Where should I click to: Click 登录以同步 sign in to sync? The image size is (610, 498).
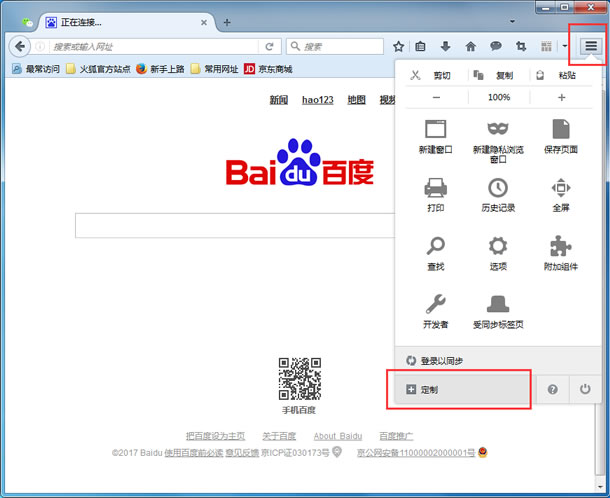coord(498,361)
